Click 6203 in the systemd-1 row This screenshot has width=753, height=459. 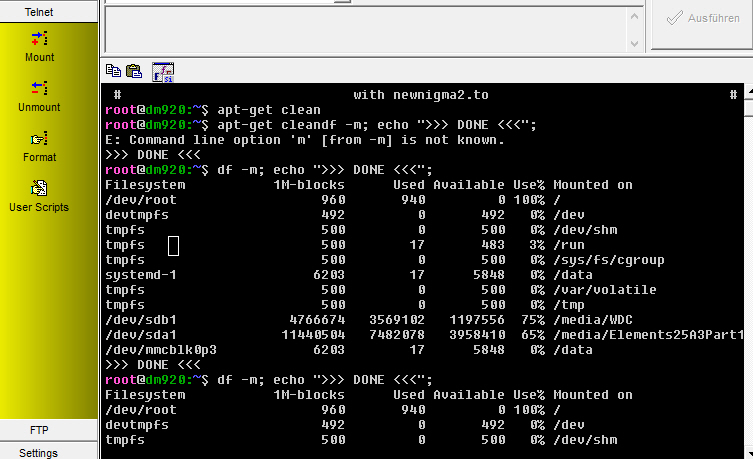click(329, 275)
